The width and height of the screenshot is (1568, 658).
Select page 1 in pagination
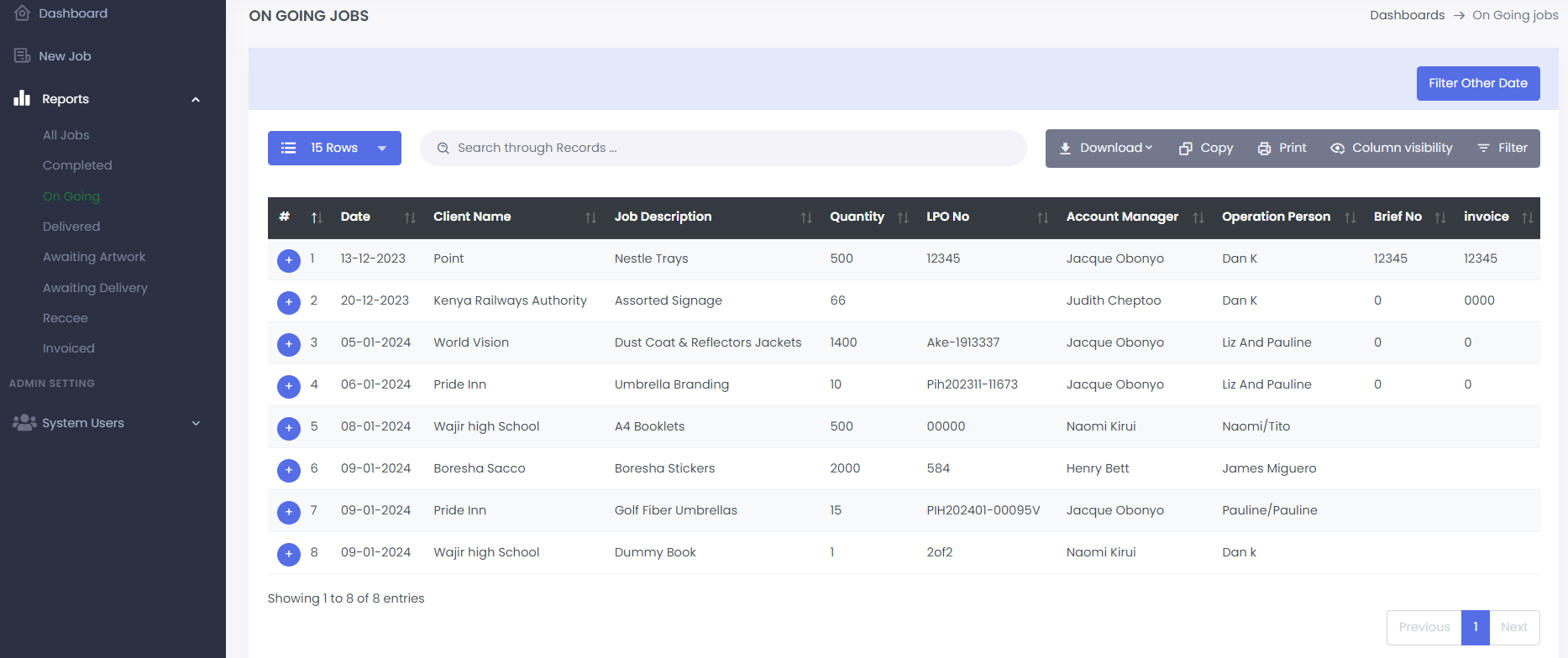(1476, 627)
